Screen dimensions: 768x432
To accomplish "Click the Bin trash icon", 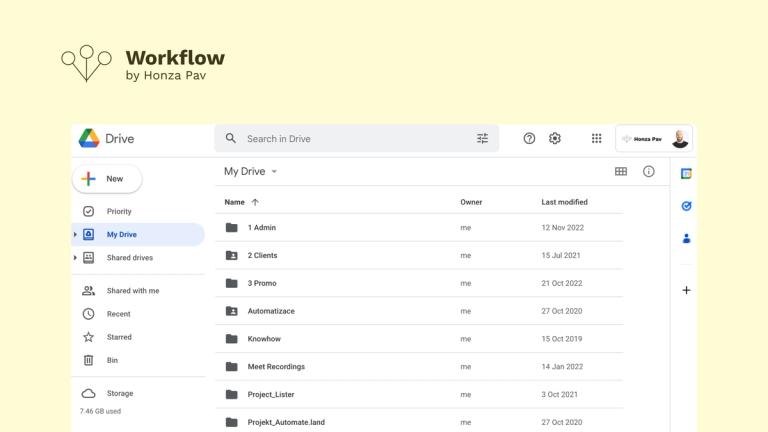I will (88, 360).
